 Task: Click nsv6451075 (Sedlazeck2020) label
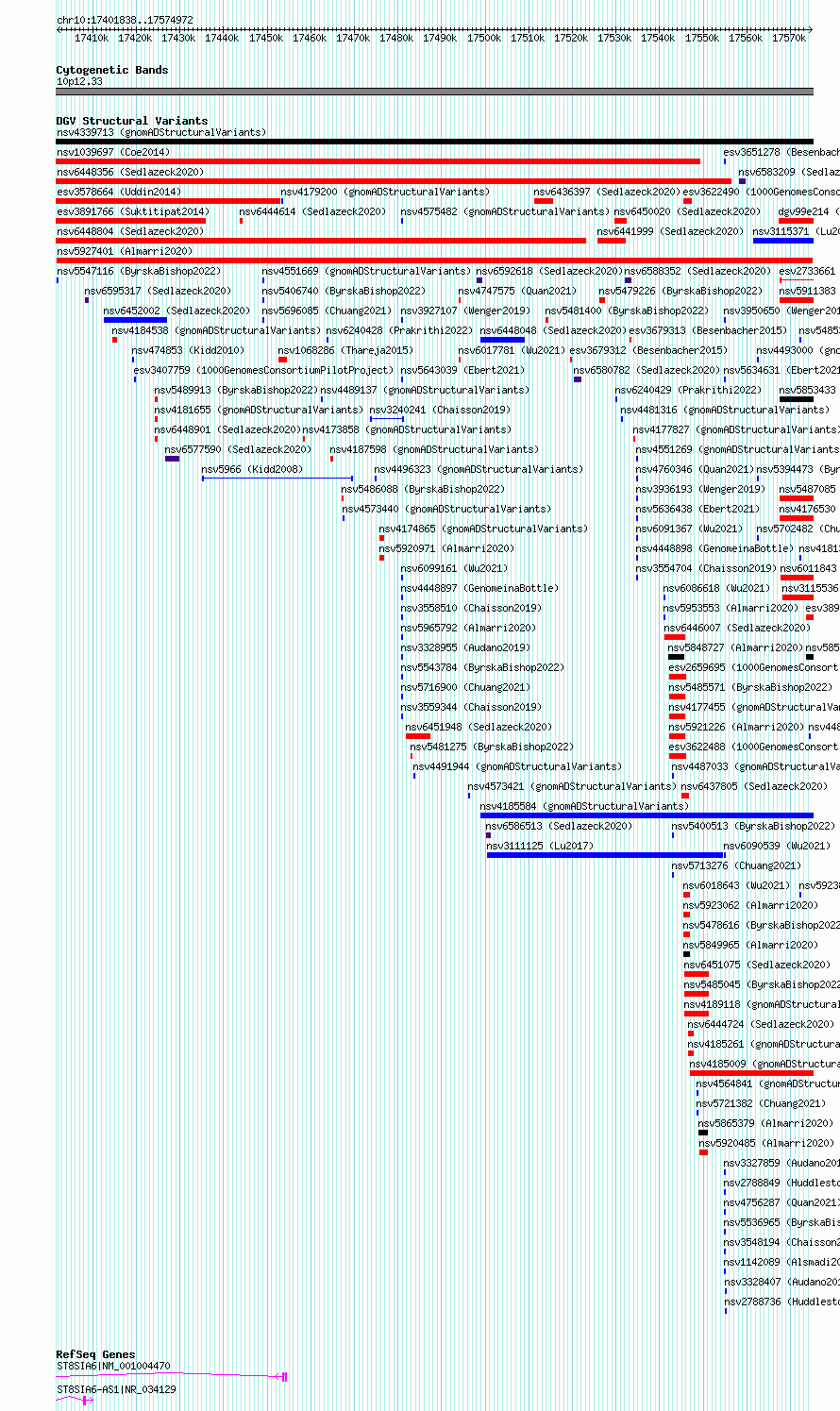coord(758,965)
